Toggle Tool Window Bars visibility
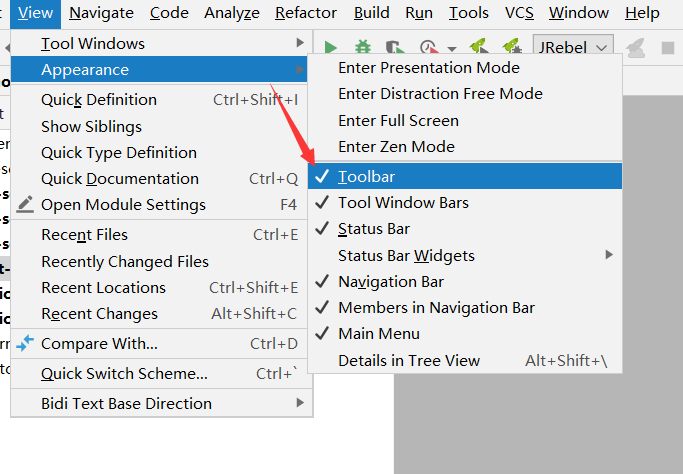683x474 pixels. [465, 203]
